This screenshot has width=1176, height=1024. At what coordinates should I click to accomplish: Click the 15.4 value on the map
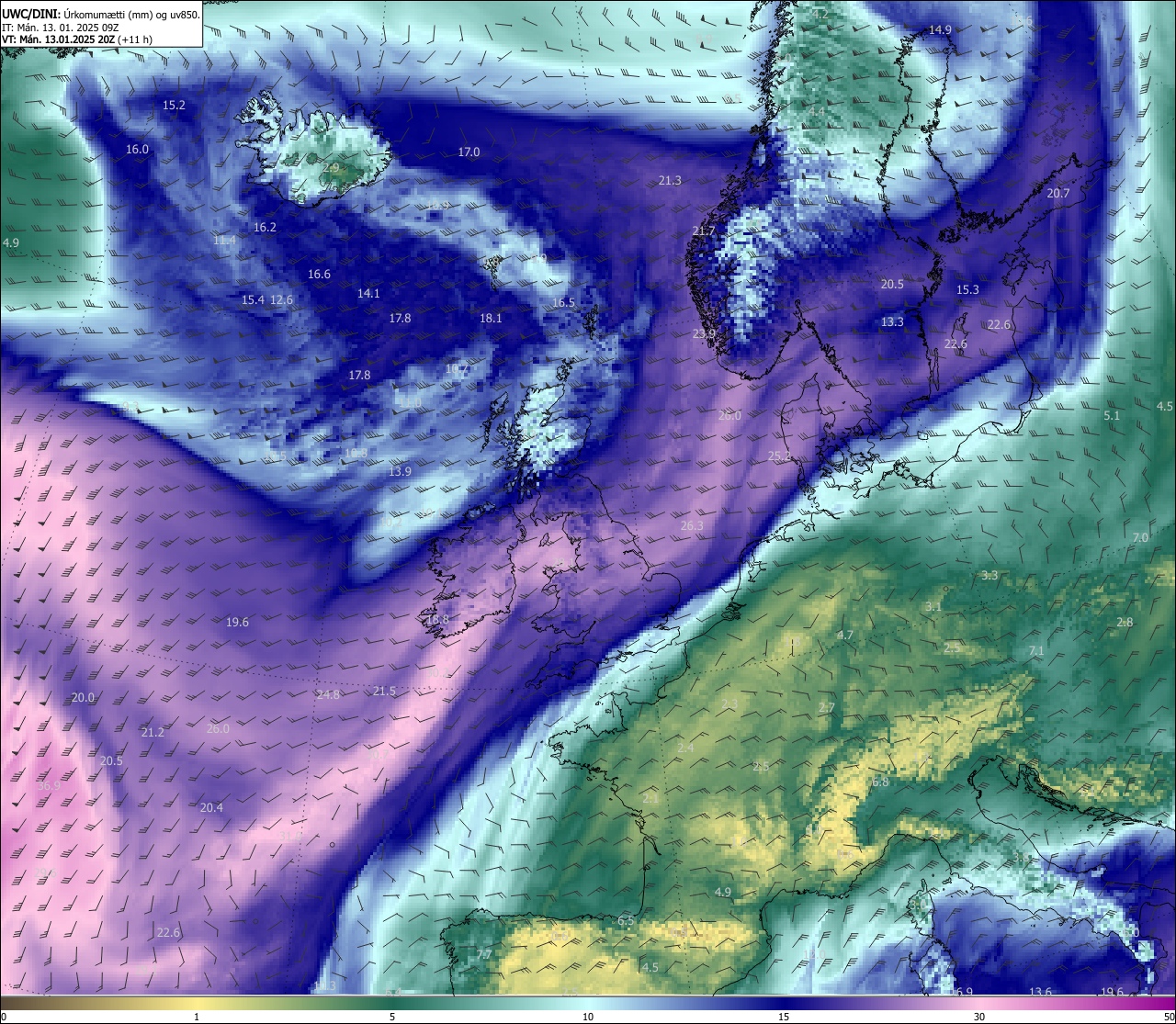pos(253,299)
